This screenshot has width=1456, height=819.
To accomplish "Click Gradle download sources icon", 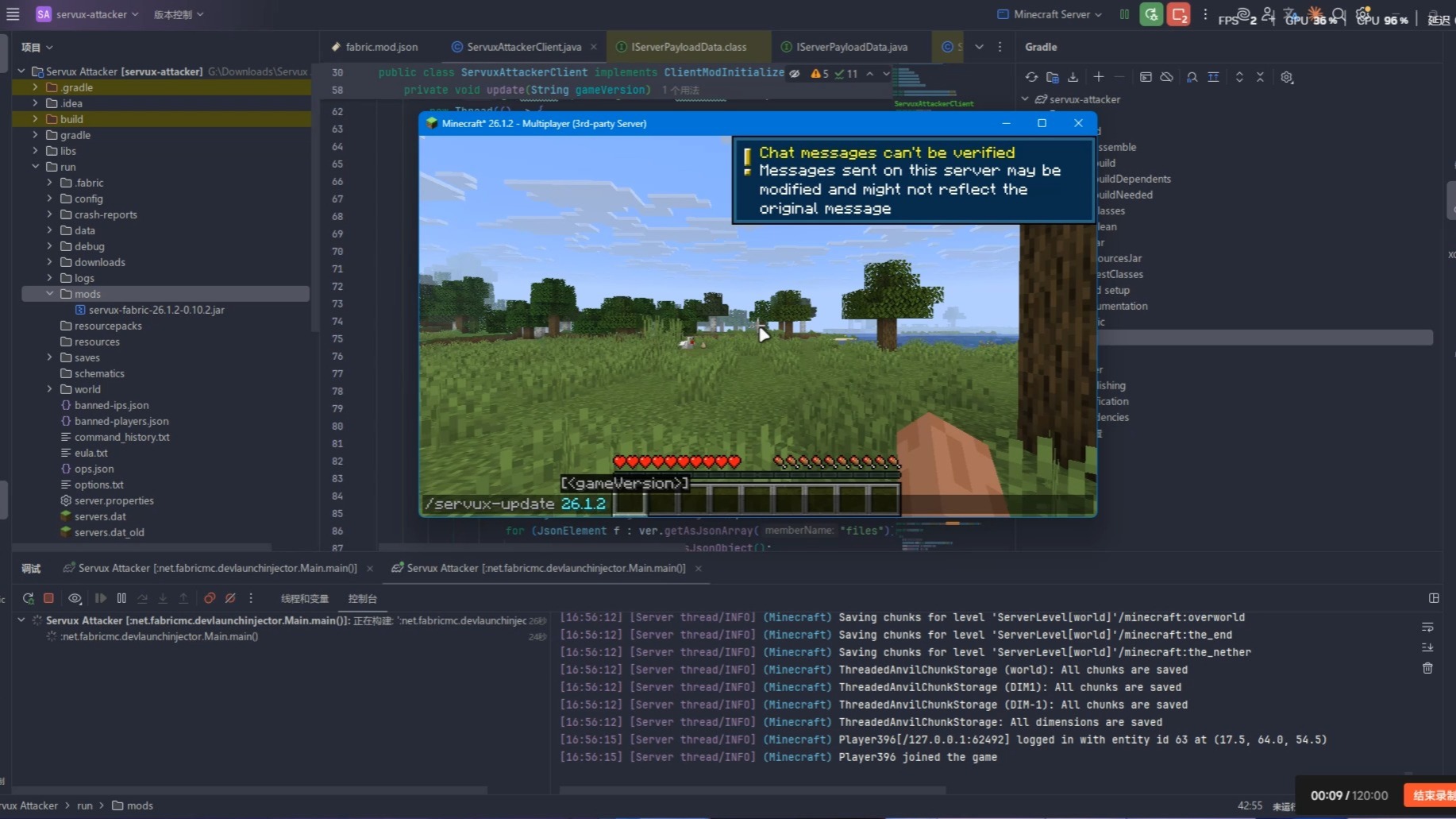I will [x=1073, y=77].
